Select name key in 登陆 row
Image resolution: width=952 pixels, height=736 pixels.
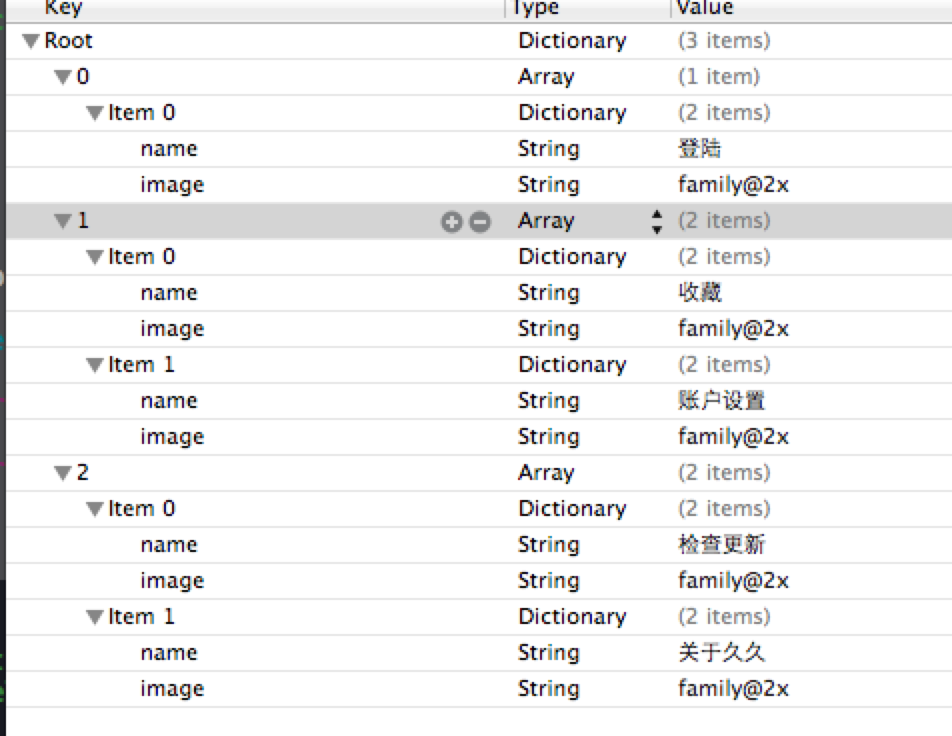point(169,149)
